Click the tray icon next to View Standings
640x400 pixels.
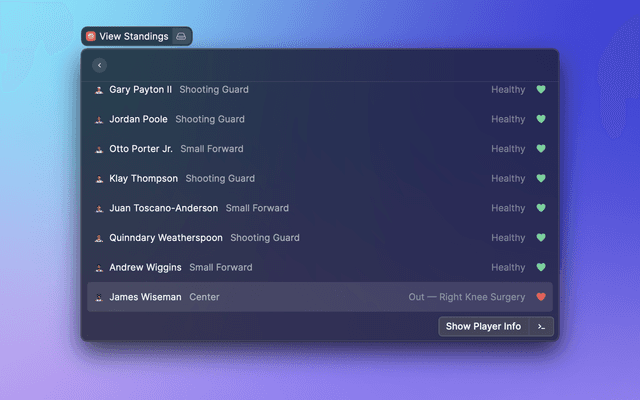pyautogui.click(x=180, y=37)
